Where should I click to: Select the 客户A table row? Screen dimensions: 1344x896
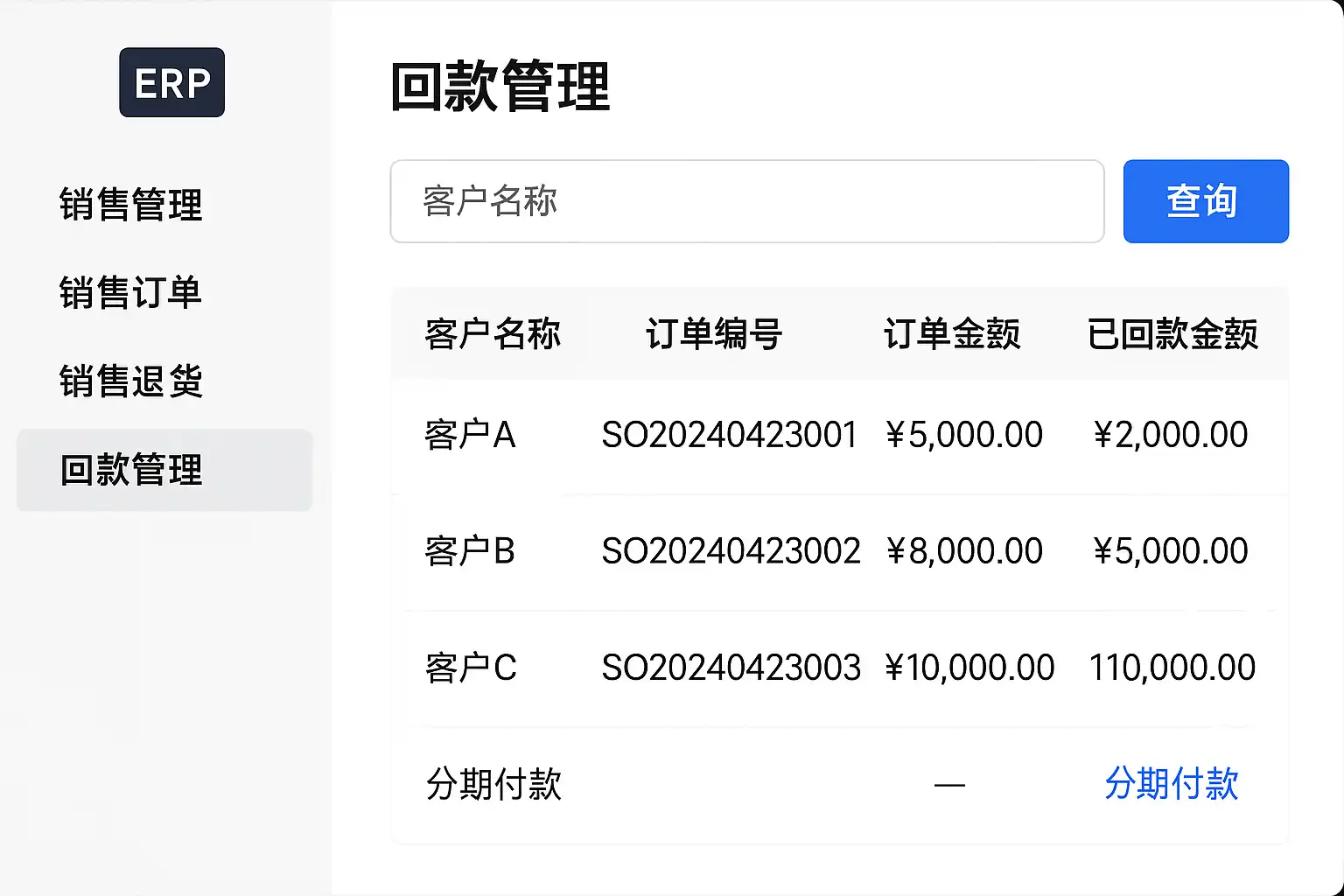coord(470,435)
